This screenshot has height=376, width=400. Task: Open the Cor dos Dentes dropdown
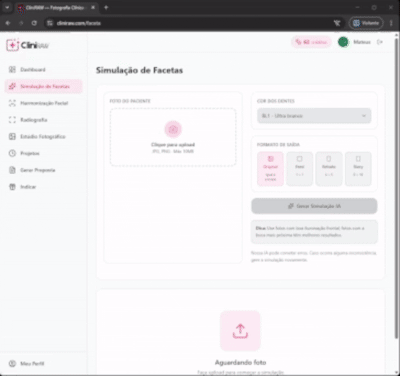click(314, 116)
